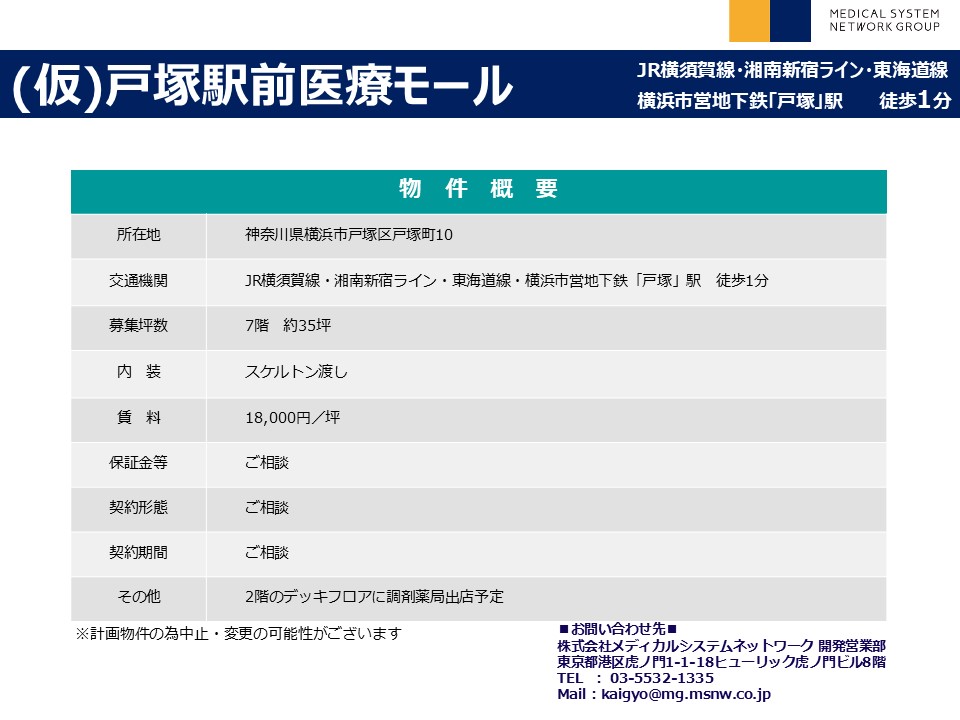The height and width of the screenshot is (720, 960).
Task: Click 徒歩1分 in the header banner
Action: (915, 100)
